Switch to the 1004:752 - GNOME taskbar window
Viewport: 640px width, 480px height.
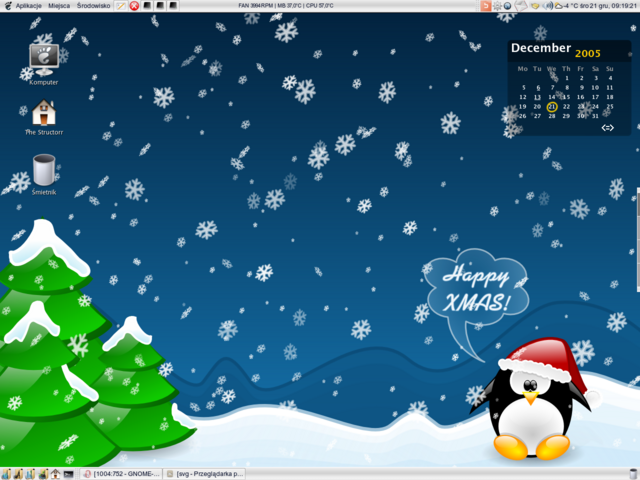(x=121, y=474)
